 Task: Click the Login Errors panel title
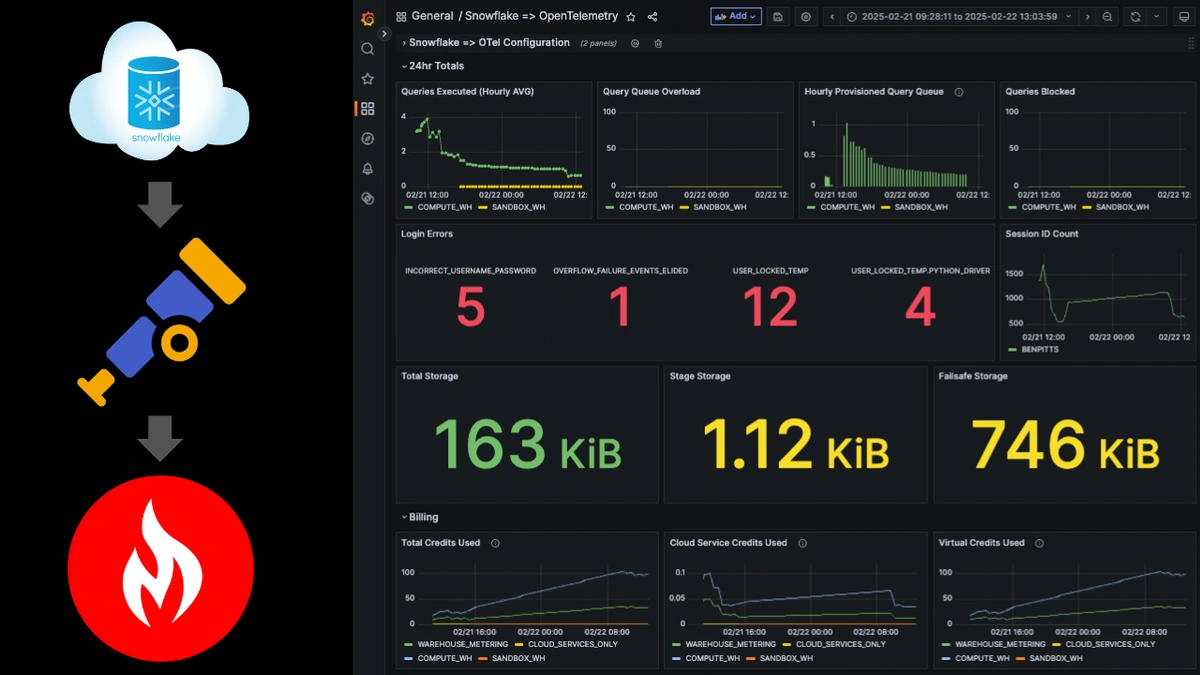[427, 234]
